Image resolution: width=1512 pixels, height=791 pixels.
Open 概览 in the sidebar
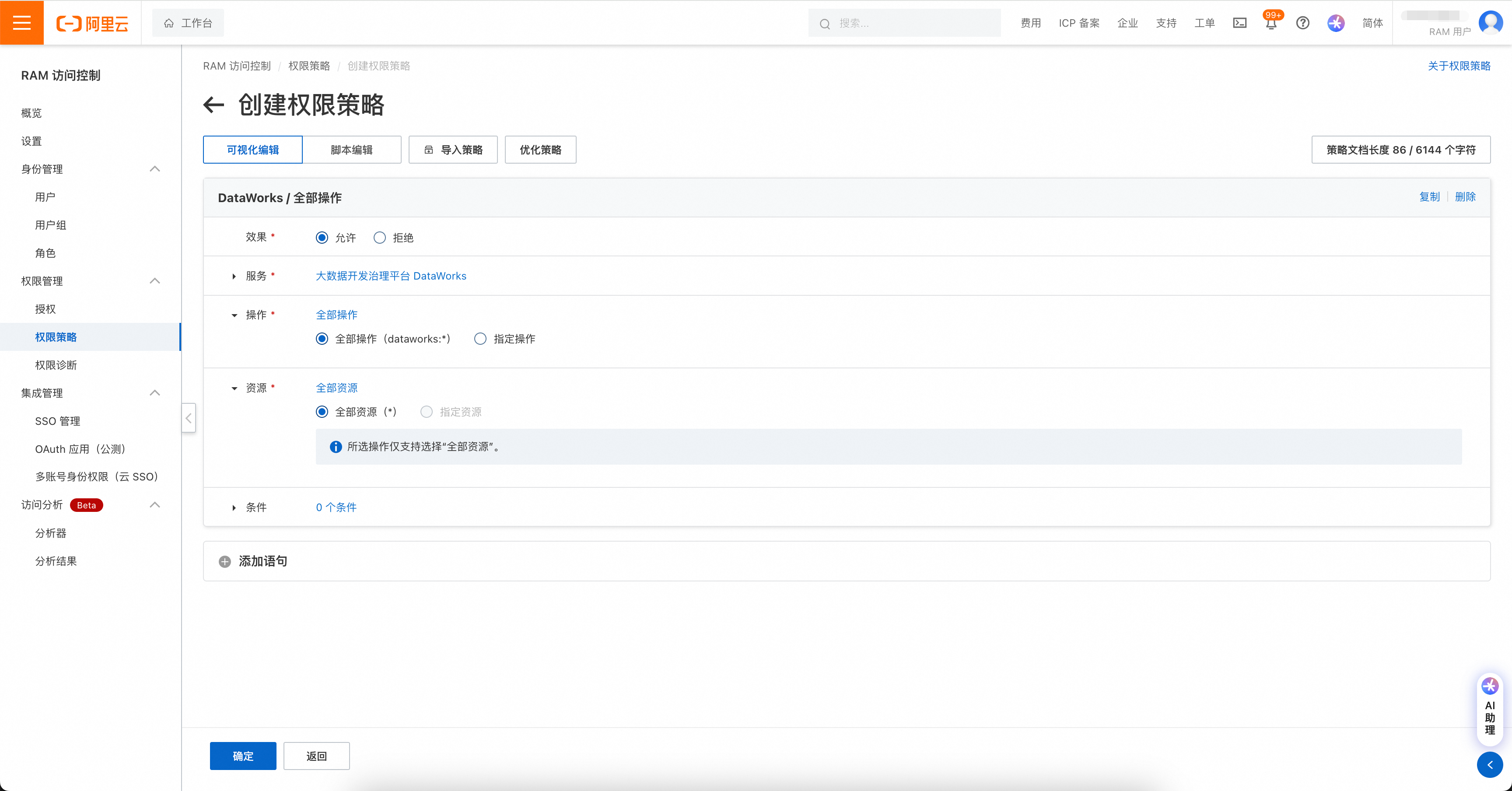click(31, 113)
